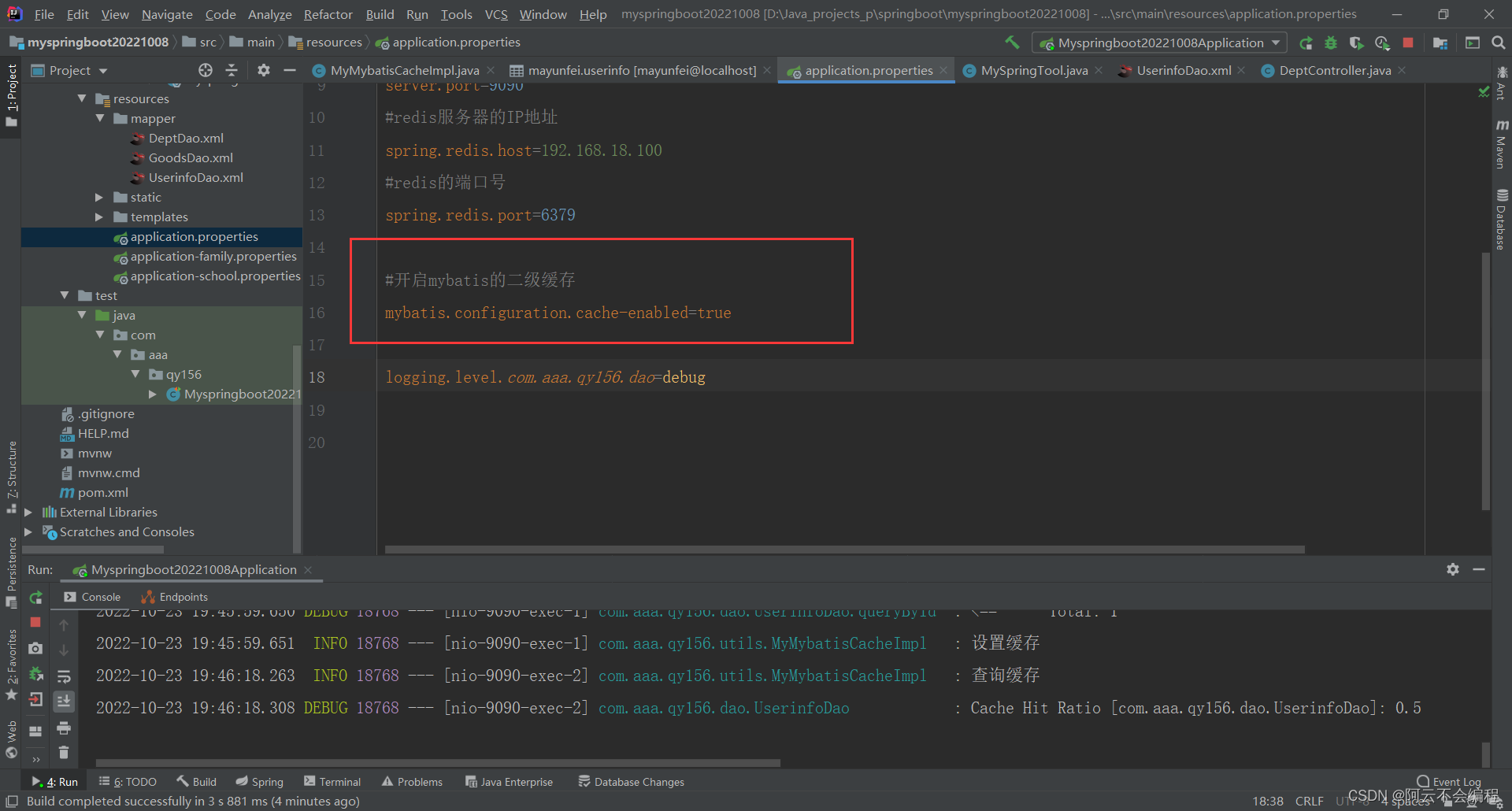Switch to the MyMybatisCacheImpl.java tab
The width and height of the screenshot is (1512, 811).
[x=403, y=70]
